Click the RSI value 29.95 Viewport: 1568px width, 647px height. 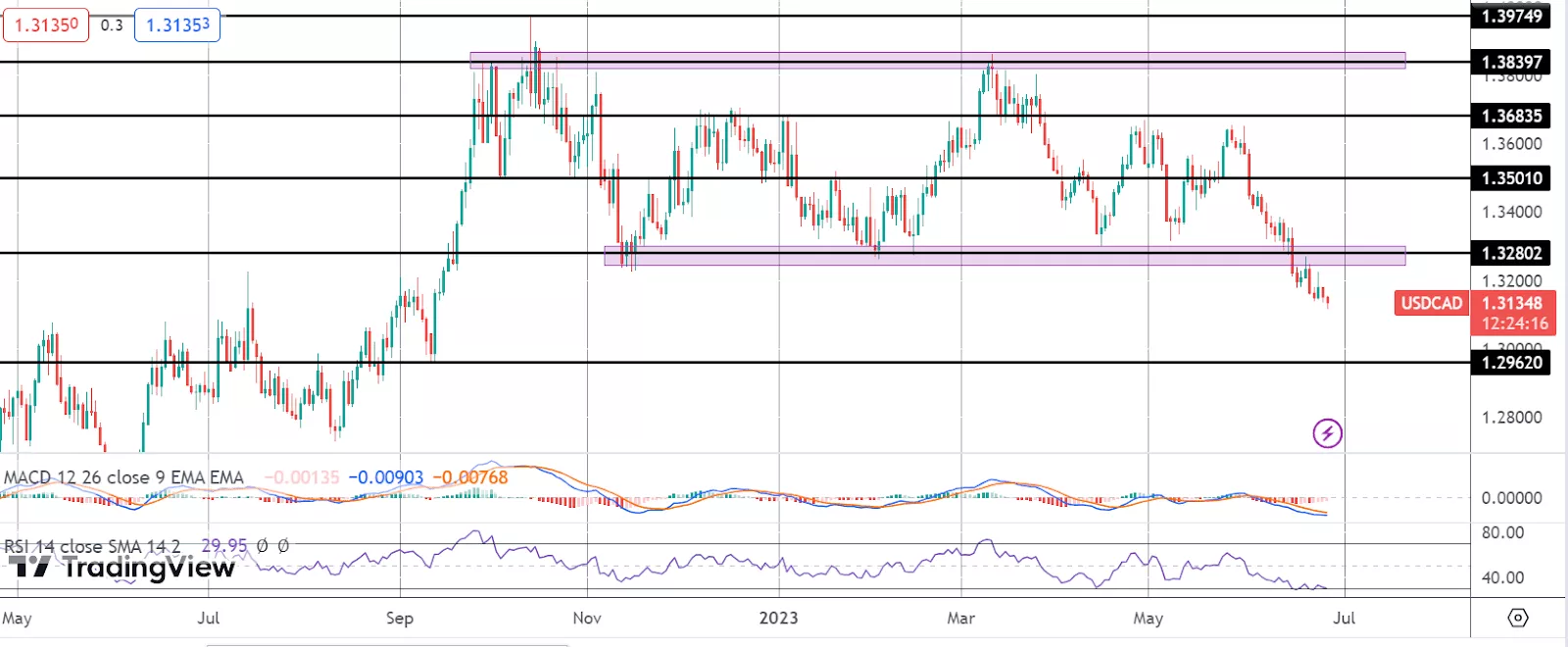click(224, 546)
